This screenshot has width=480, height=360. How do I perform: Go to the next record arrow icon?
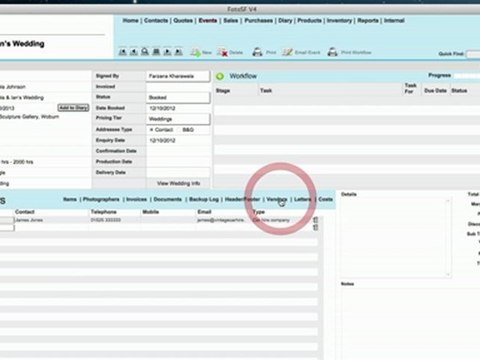coord(168,52)
